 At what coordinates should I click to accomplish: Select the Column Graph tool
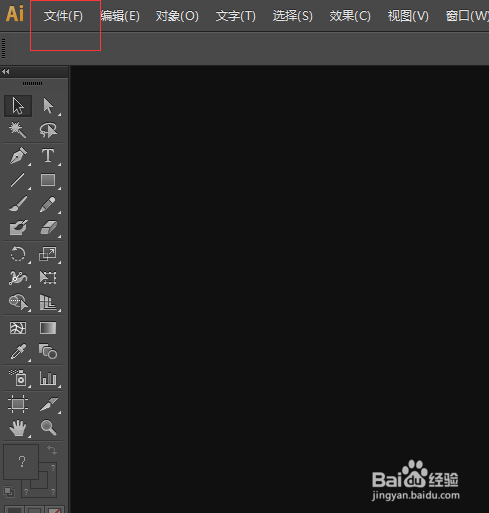(x=48, y=378)
